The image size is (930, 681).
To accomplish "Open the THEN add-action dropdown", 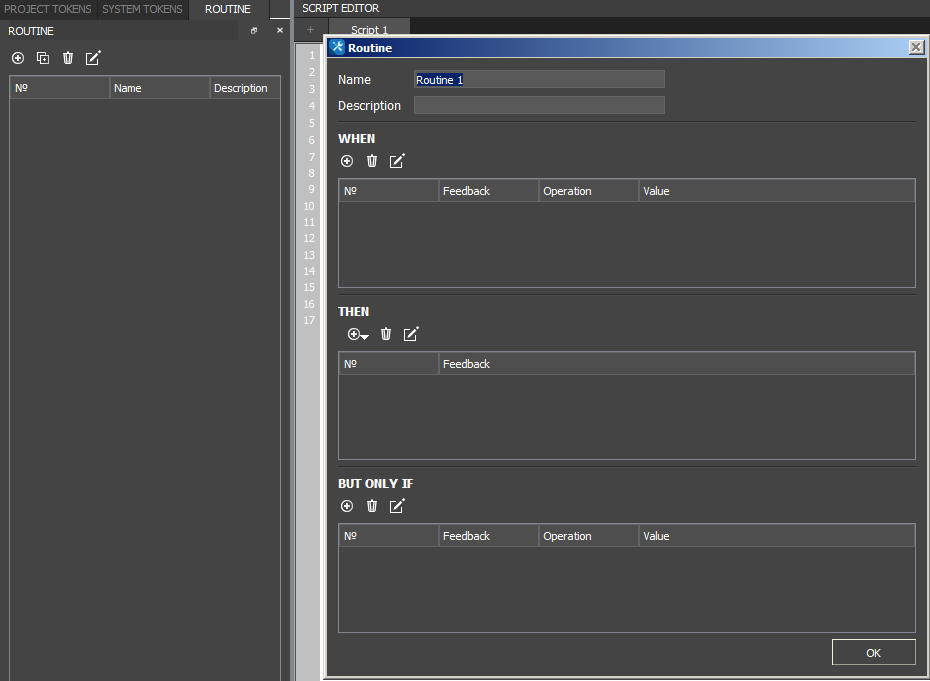I will pos(358,334).
